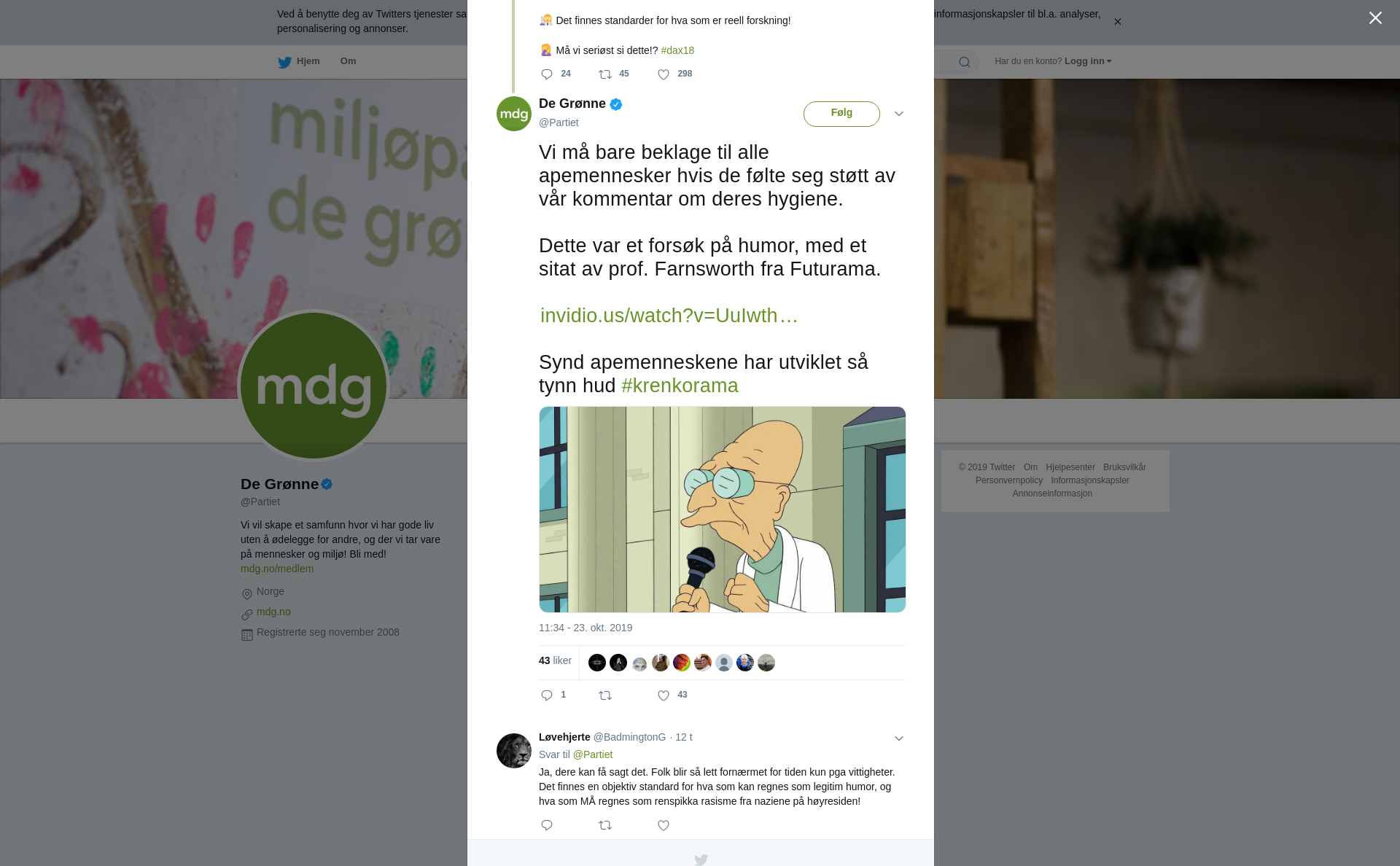Retweet the De Grønne apology tweet
1400x866 pixels.
tap(605, 695)
